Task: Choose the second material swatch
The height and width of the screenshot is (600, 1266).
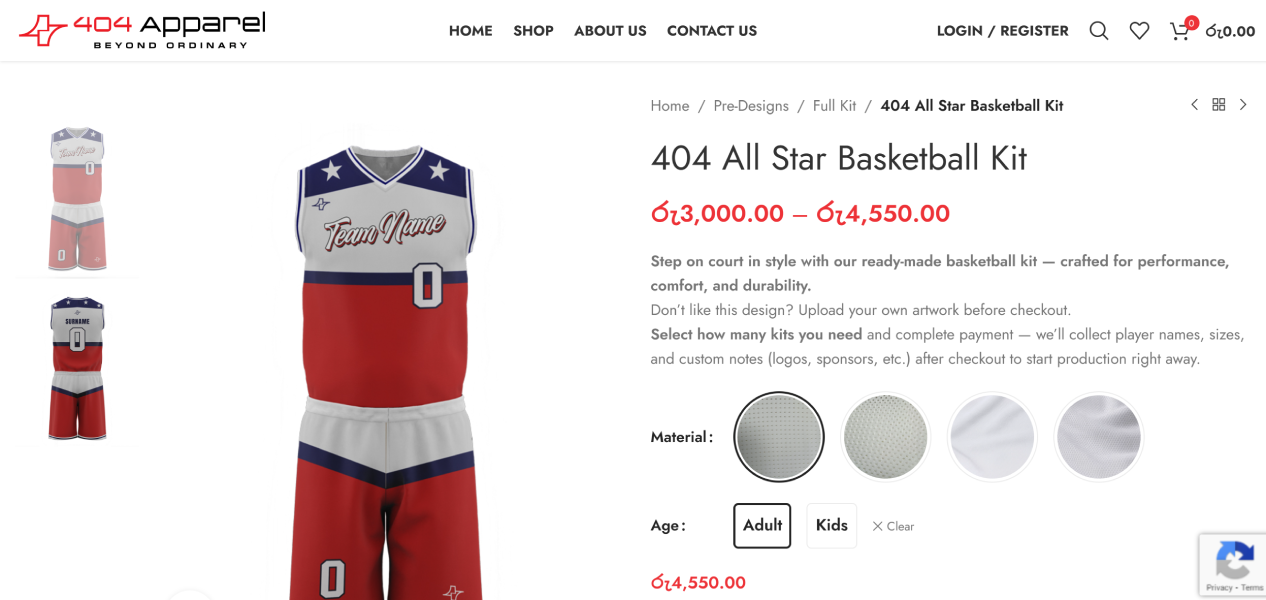Action: point(885,437)
